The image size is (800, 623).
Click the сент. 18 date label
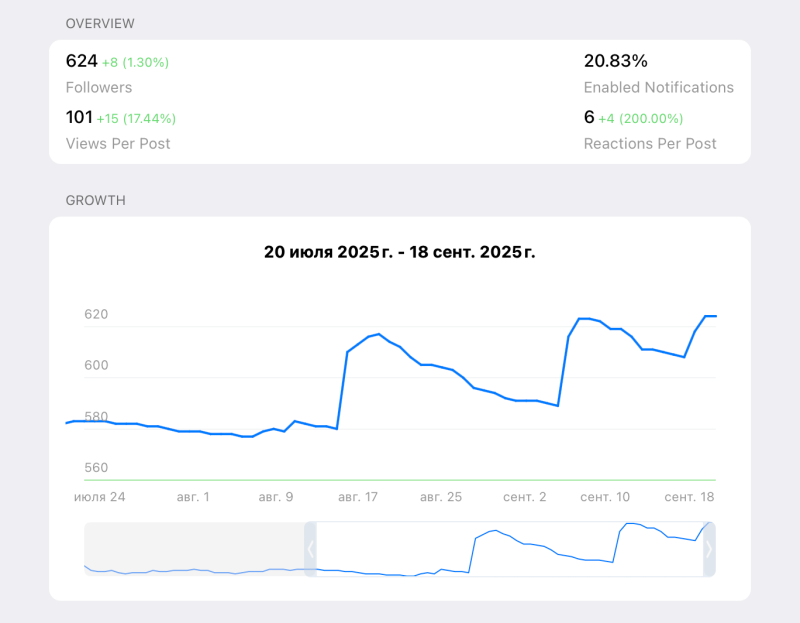689,496
